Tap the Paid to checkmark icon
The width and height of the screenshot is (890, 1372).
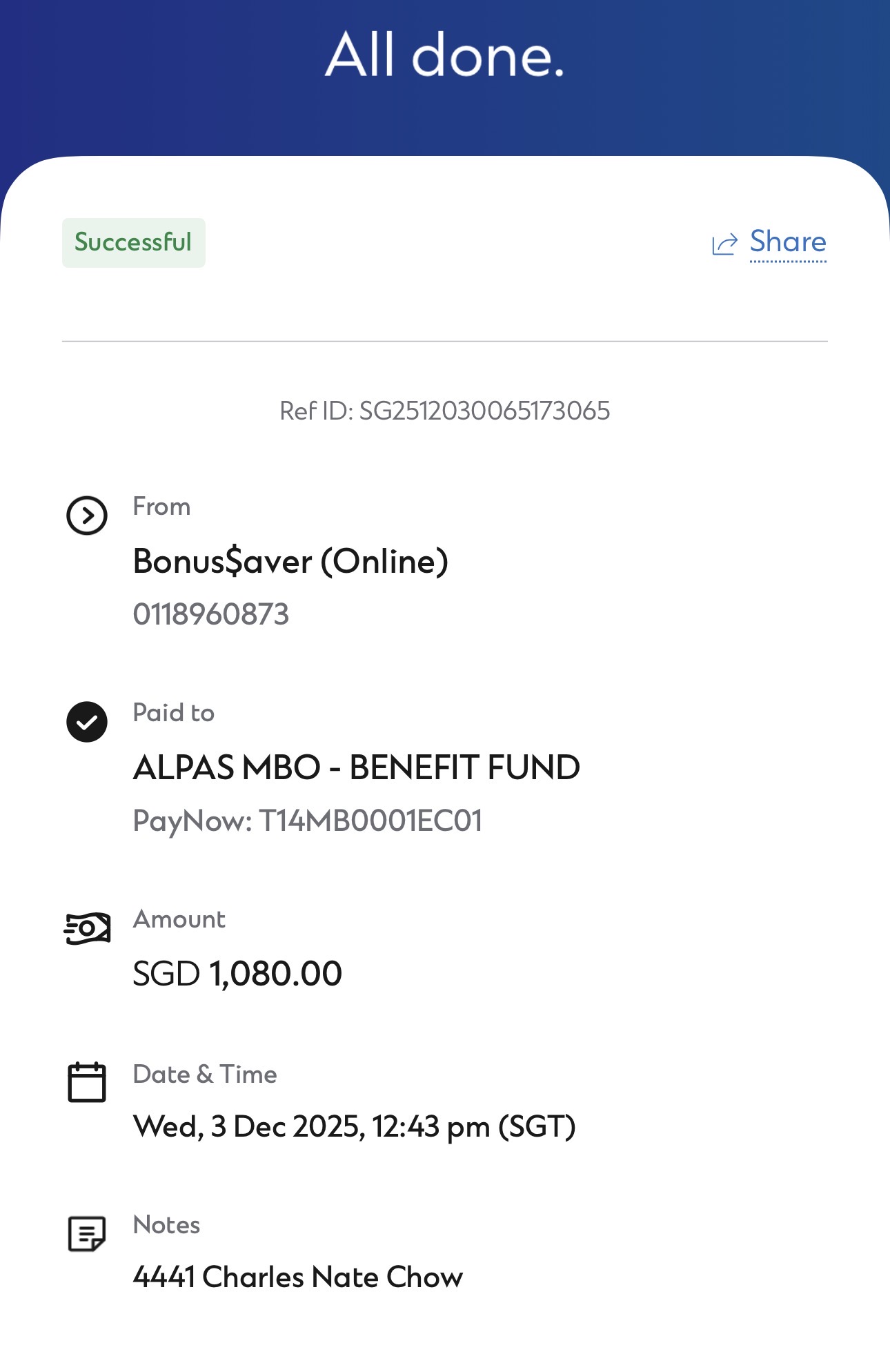coord(87,722)
